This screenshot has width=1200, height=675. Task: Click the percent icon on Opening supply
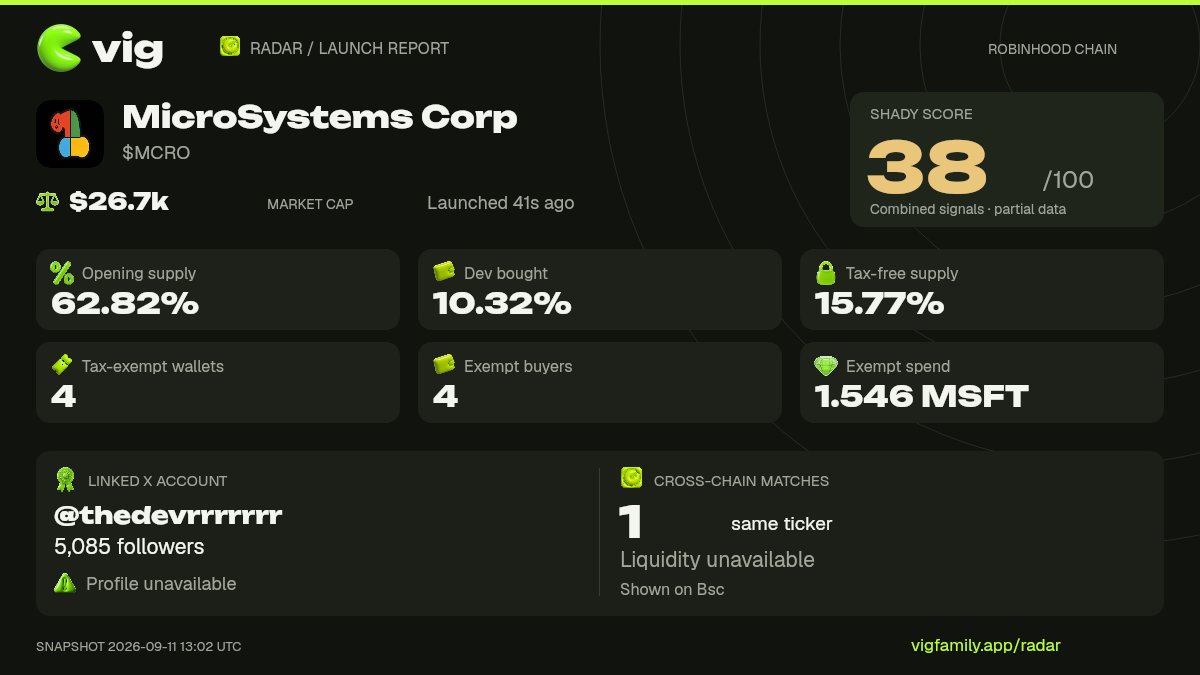[x=62, y=273]
